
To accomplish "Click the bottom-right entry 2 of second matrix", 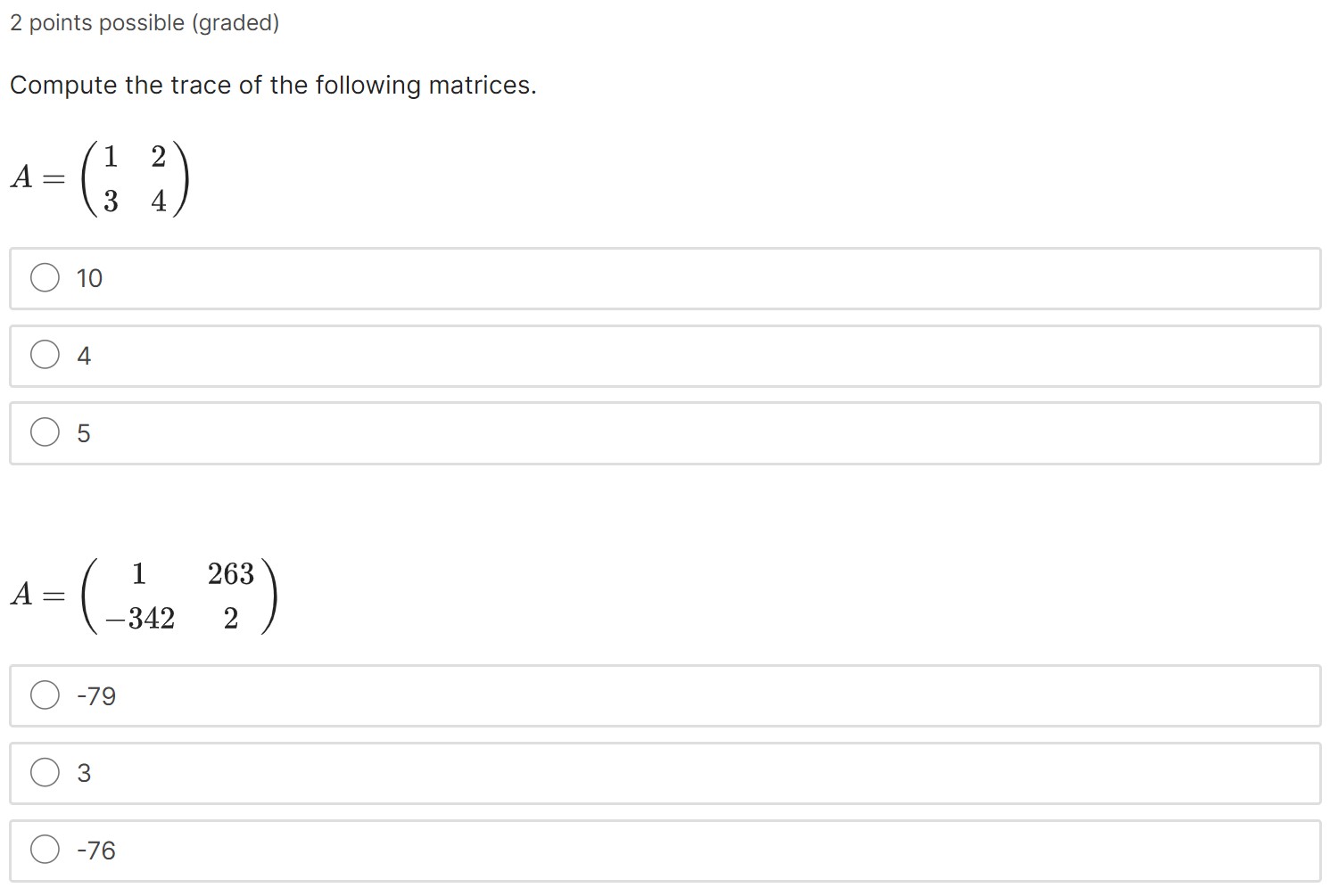I will [x=231, y=618].
